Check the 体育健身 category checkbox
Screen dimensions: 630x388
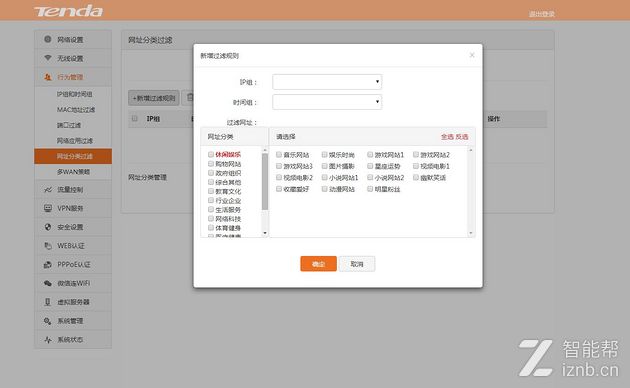[211, 228]
